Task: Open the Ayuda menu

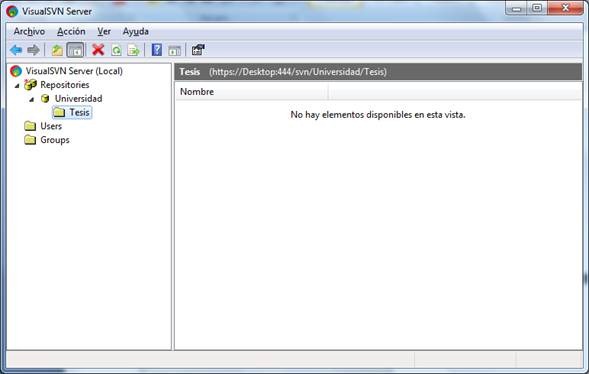Action: tap(136, 32)
